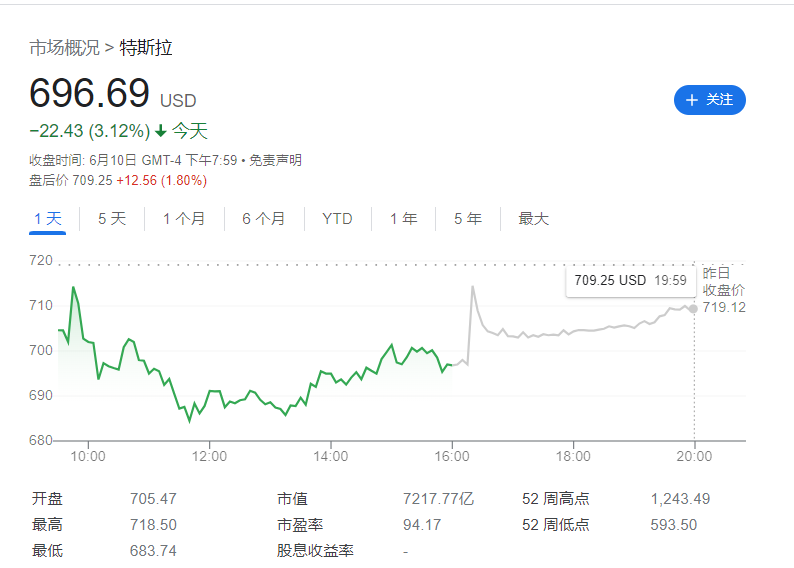Switch chart to 1 年 range
The width and height of the screenshot is (794, 568).
tap(403, 219)
